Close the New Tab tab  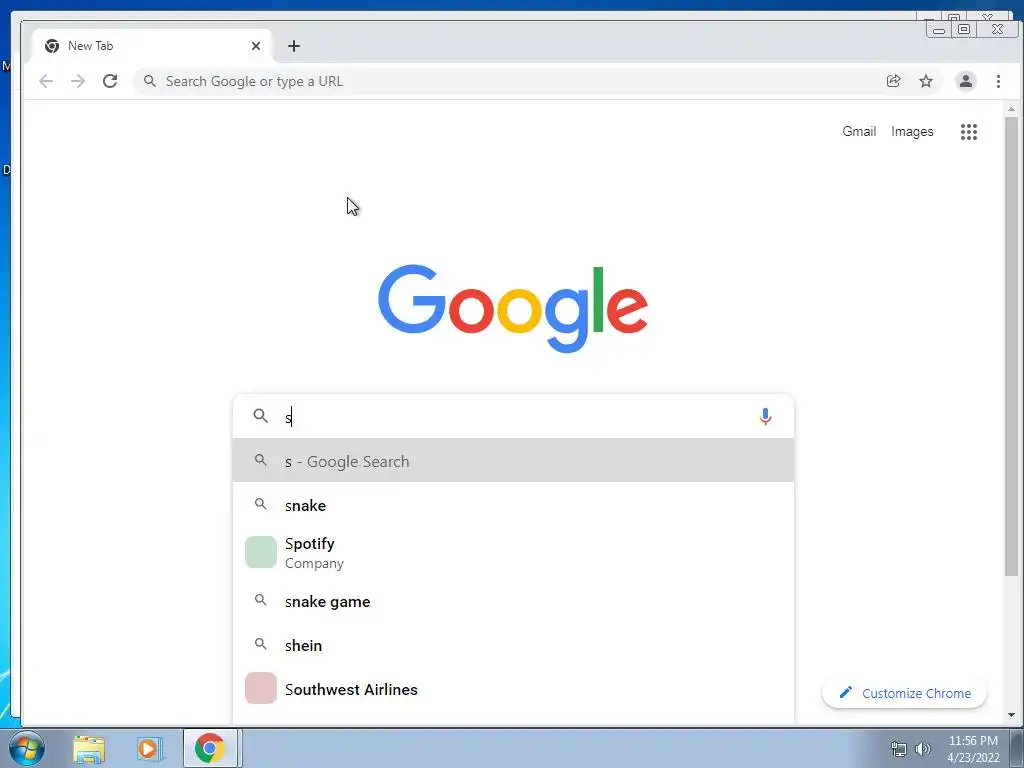coord(256,46)
